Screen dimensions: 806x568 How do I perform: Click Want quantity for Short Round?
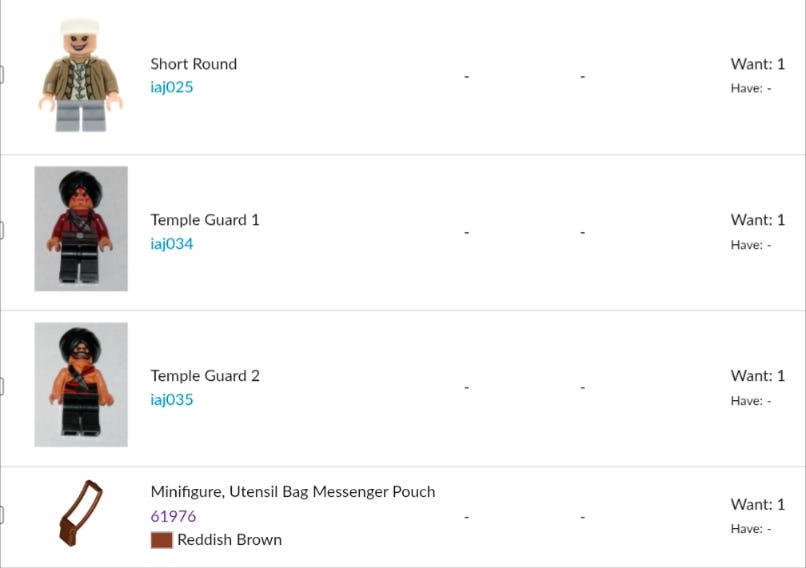click(x=757, y=64)
